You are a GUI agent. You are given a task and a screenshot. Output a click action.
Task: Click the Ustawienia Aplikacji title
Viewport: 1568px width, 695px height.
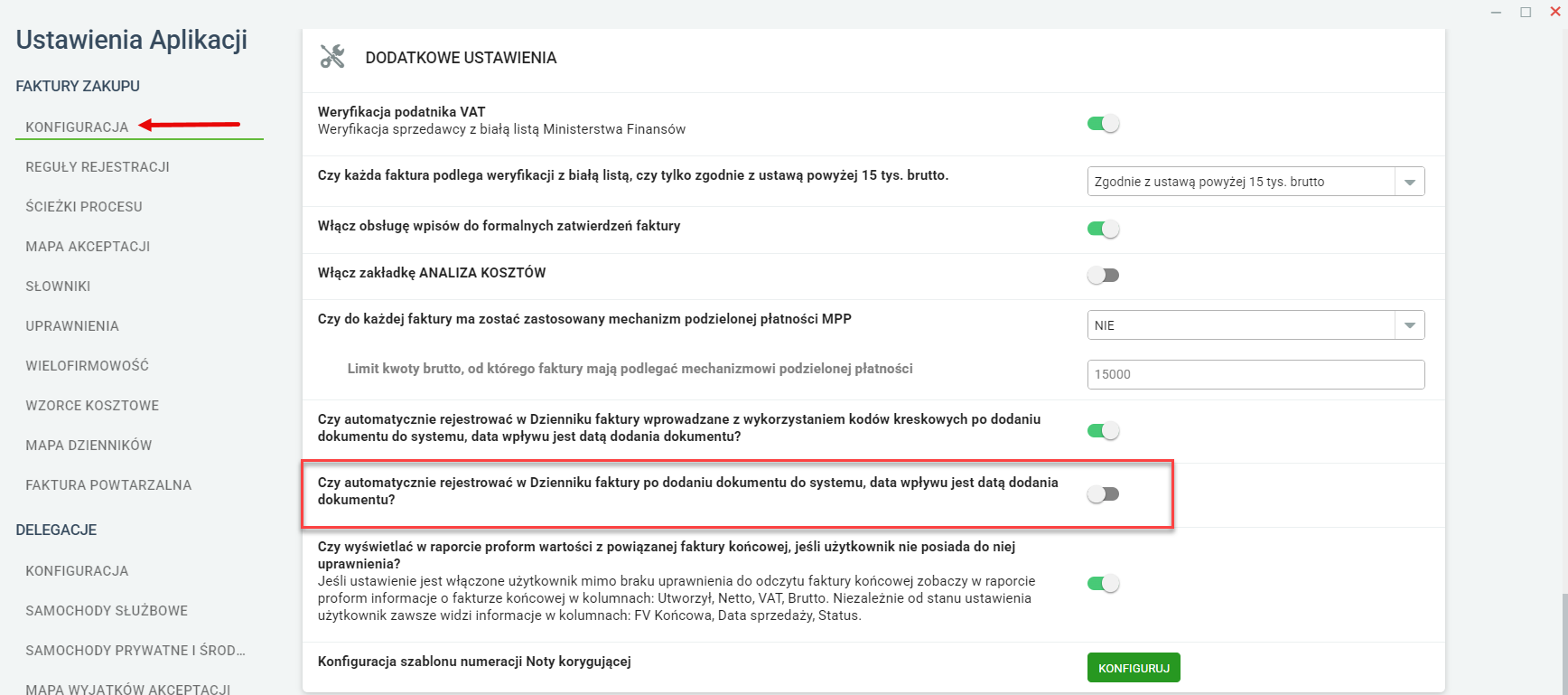131,40
